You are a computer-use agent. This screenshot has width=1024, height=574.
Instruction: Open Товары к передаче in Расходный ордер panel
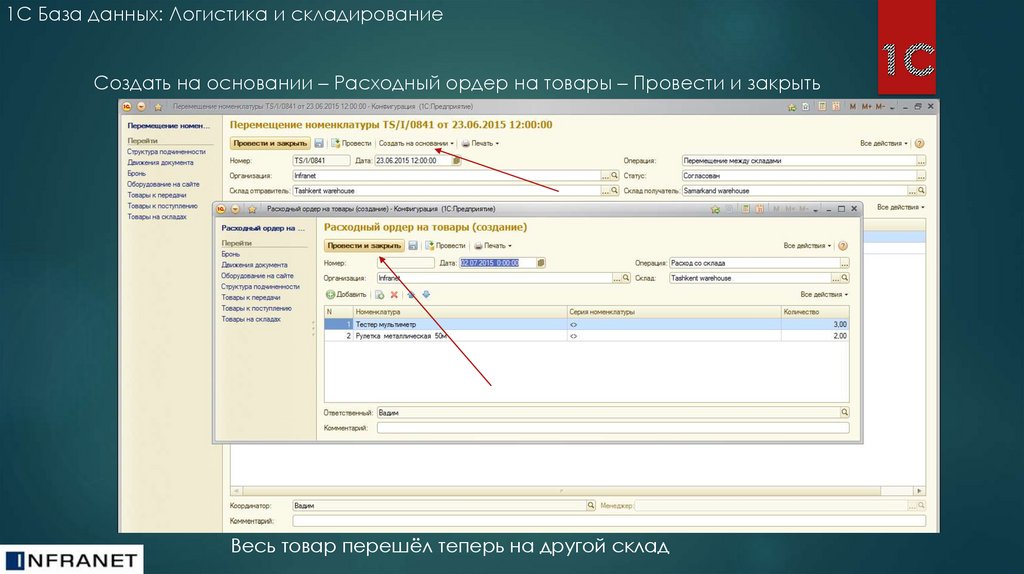pyautogui.click(x=251, y=297)
